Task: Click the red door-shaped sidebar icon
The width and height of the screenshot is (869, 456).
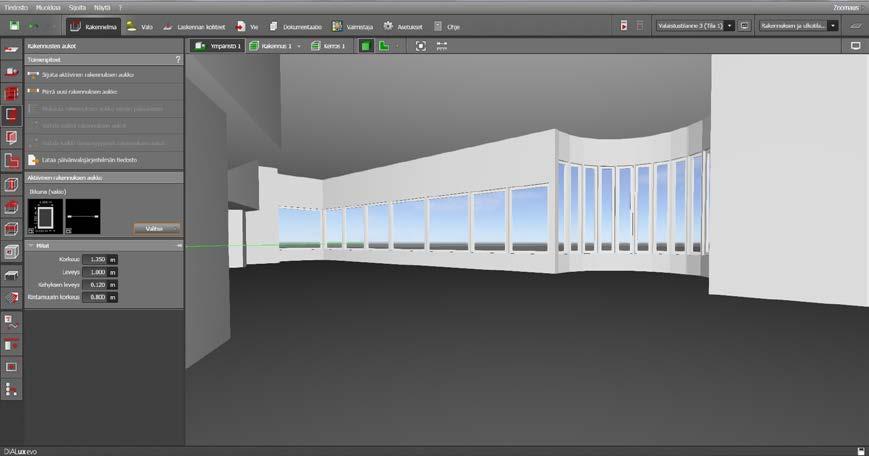Action: tap(11, 138)
